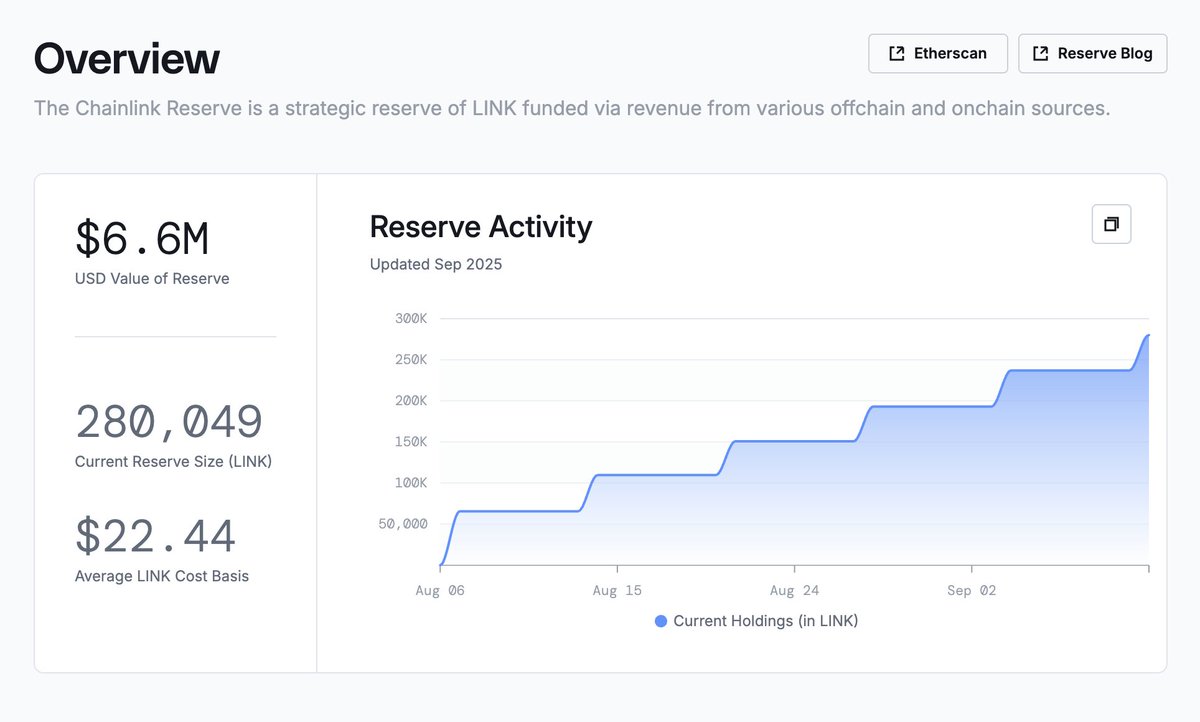Click the 150K y-axis label

(x=411, y=442)
